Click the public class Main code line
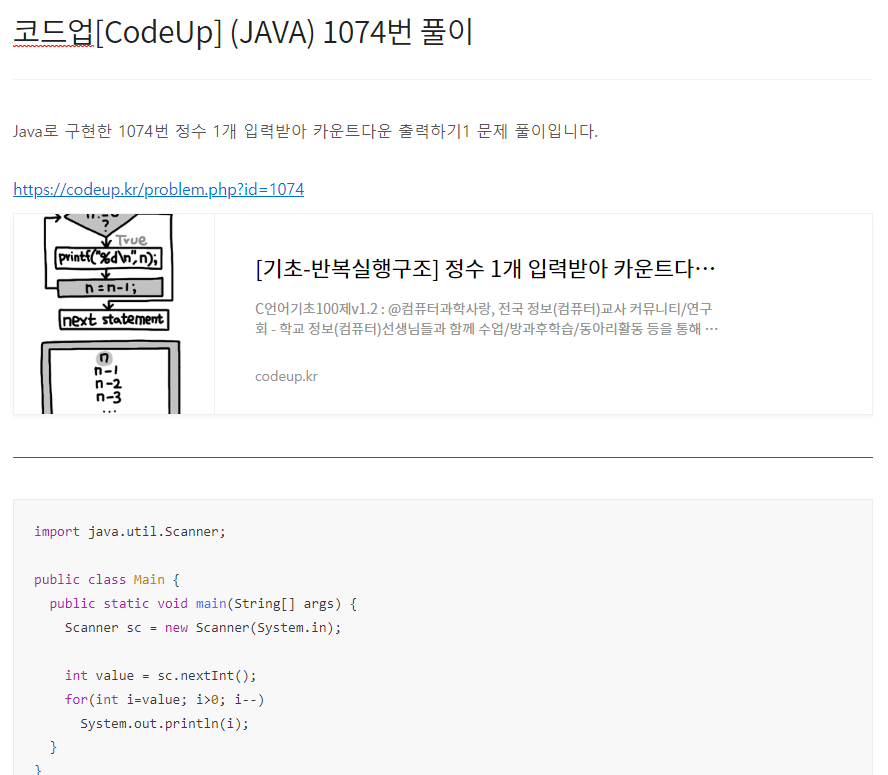Image resolution: width=888 pixels, height=775 pixels. [x=106, y=580]
